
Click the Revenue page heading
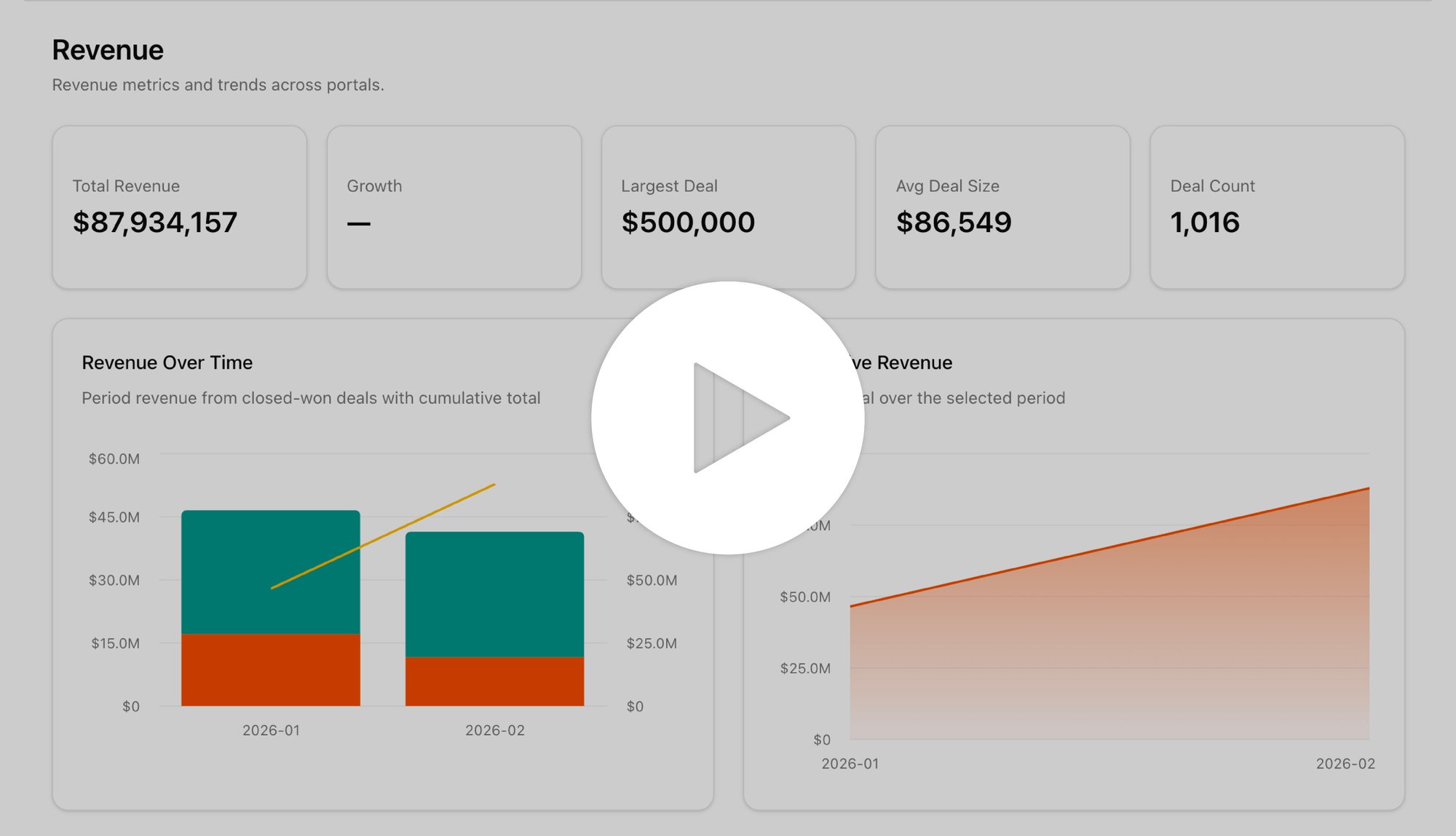(107, 50)
